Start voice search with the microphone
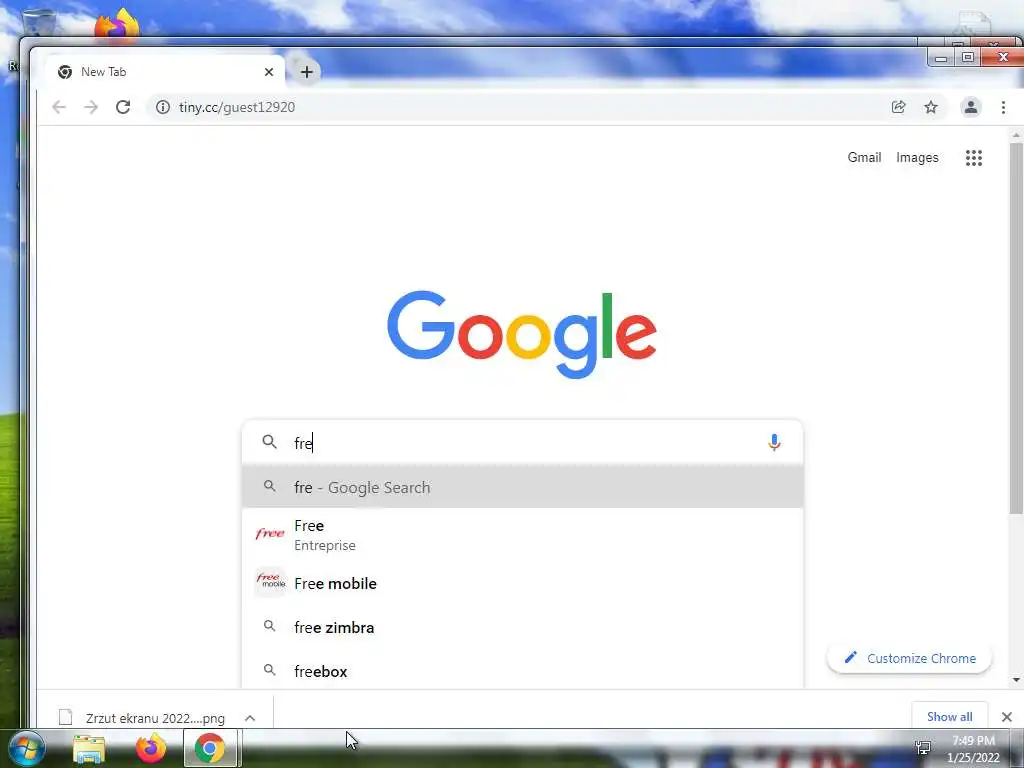The image size is (1024, 768). (x=774, y=443)
